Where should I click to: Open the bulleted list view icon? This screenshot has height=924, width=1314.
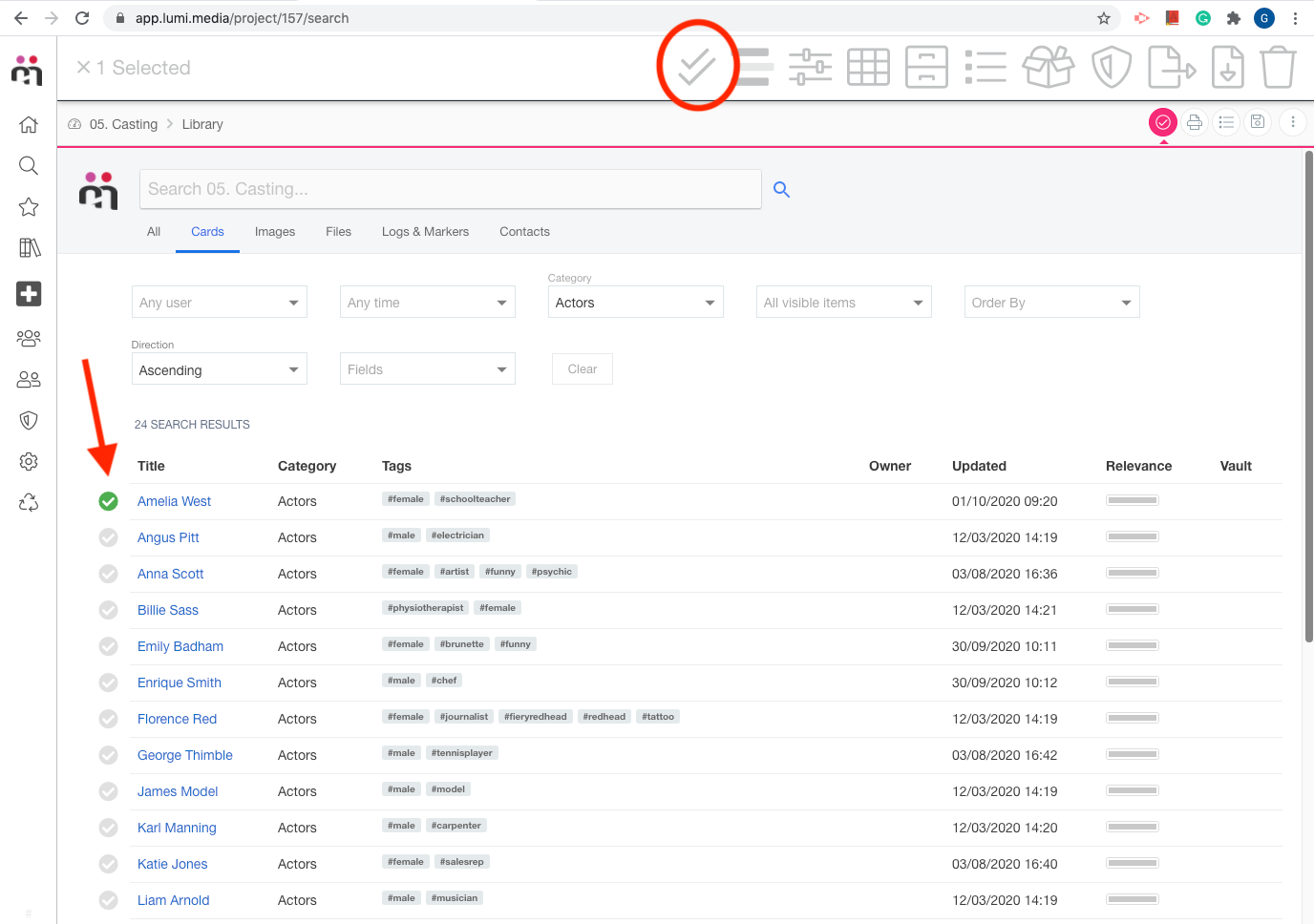click(985, 67)
